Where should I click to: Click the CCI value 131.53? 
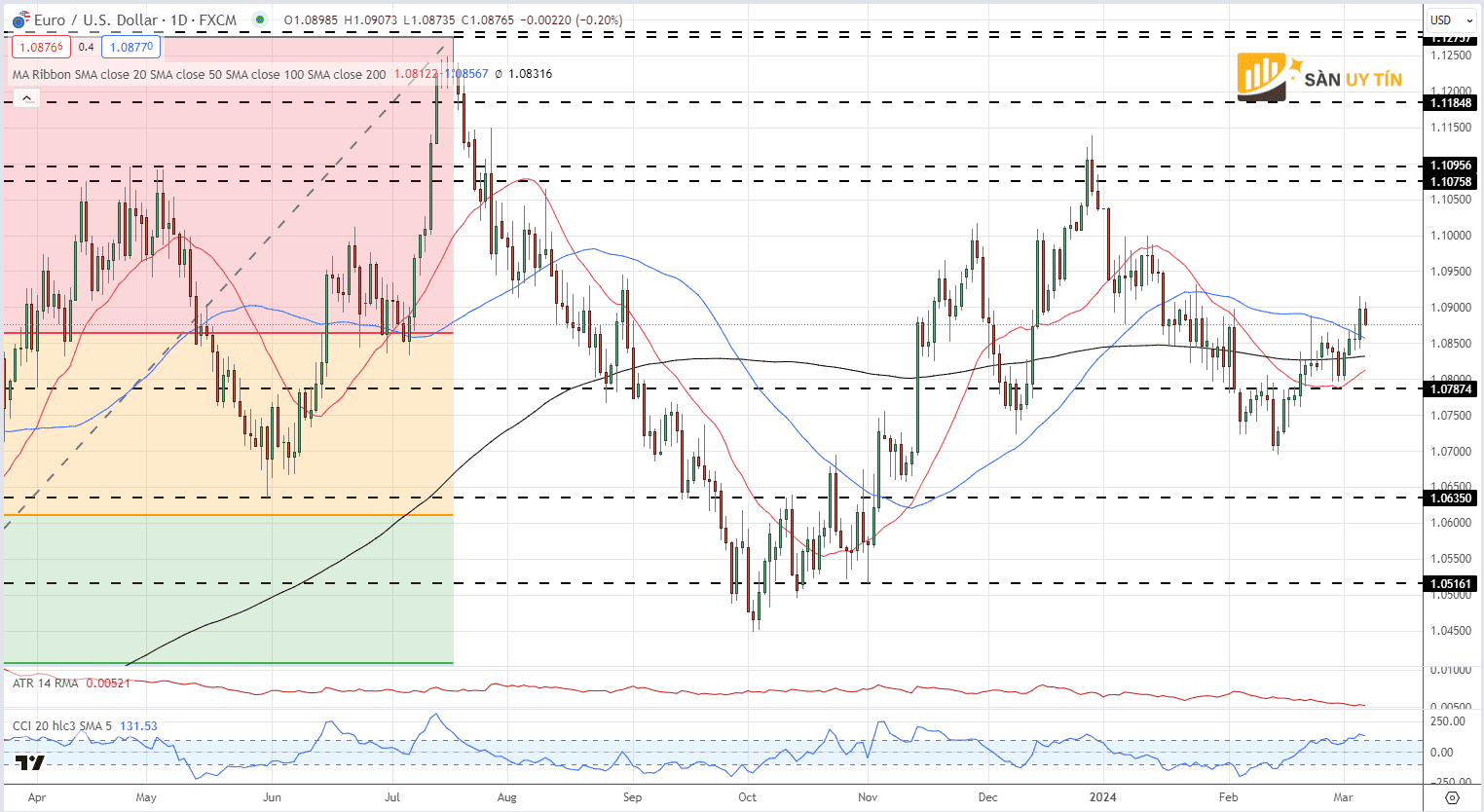(x=138, y=726)
